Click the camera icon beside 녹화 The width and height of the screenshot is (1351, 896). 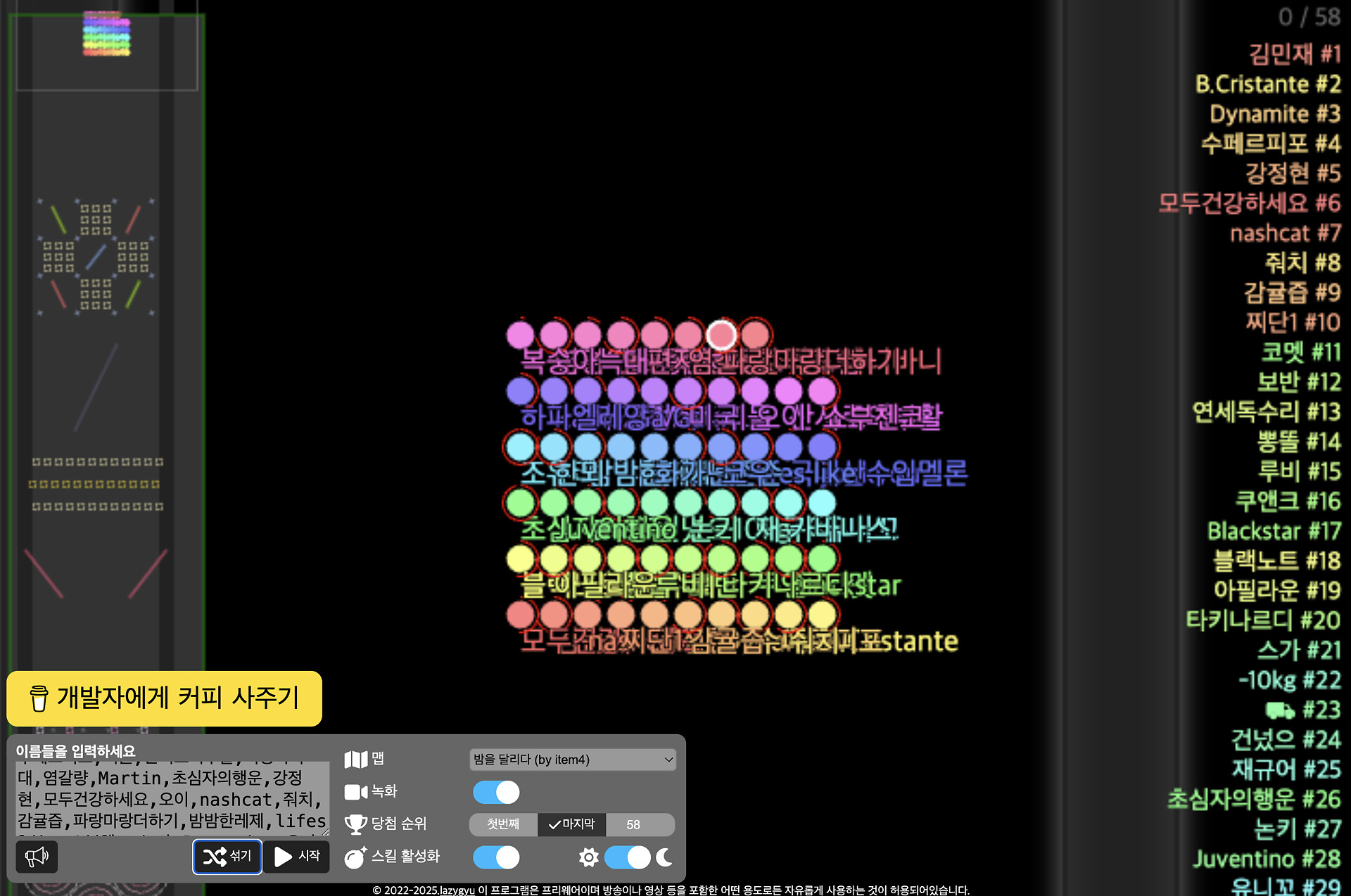click(355, 792)
